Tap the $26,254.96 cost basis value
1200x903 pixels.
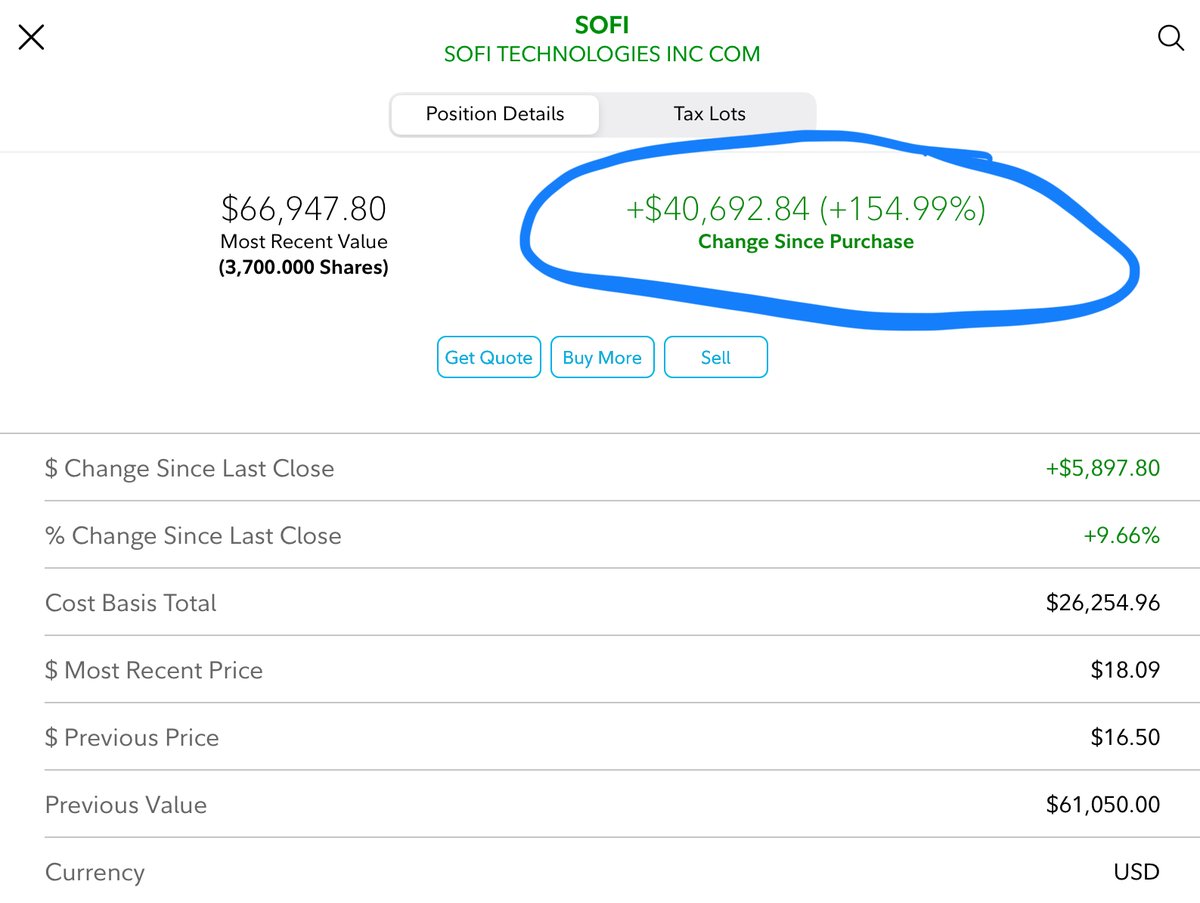pyautogui.click(x=1103, y=603)
